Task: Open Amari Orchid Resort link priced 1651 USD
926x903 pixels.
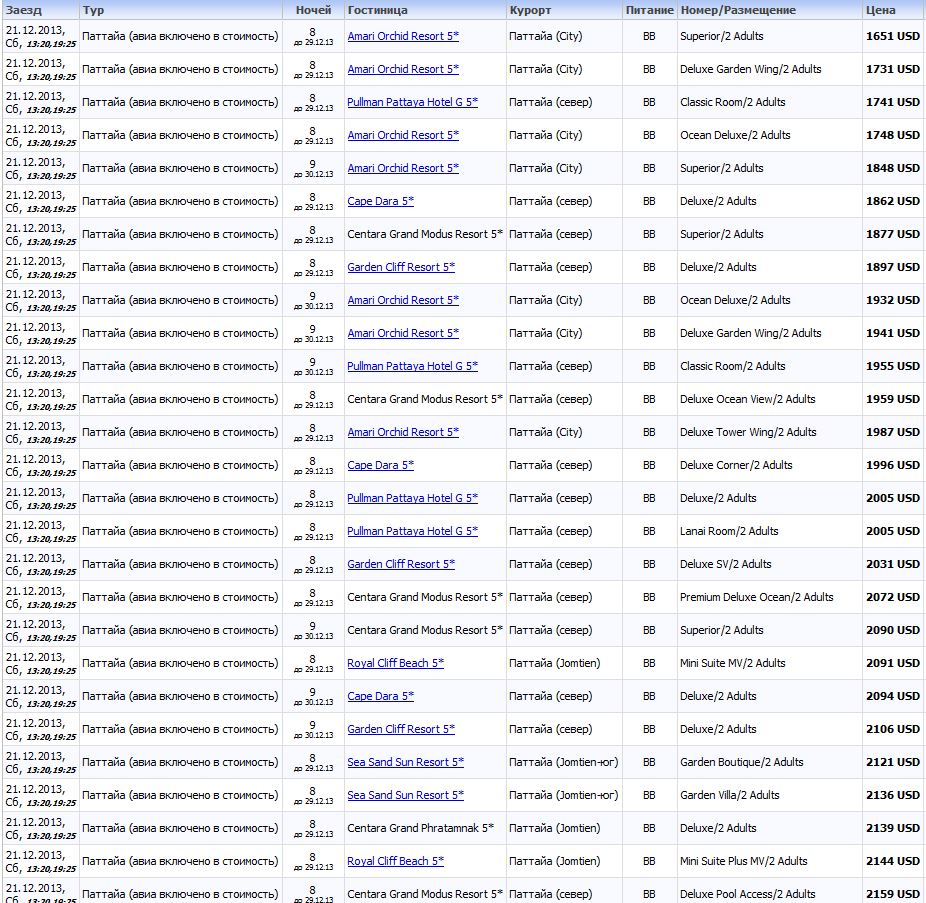Action: (x=403, y=36)
